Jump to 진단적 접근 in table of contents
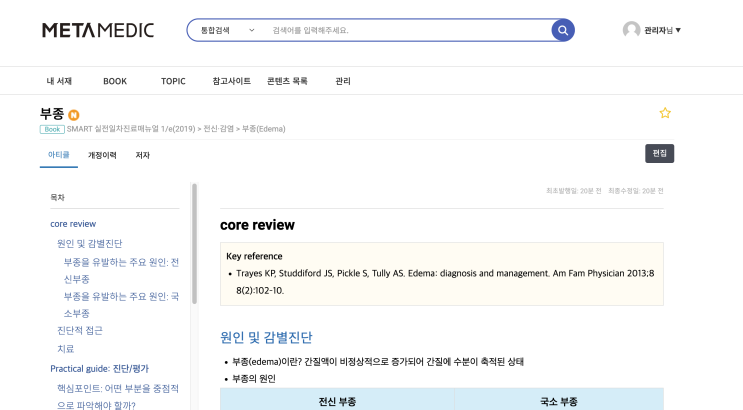743x410 pixels. (x=80, y=330)
